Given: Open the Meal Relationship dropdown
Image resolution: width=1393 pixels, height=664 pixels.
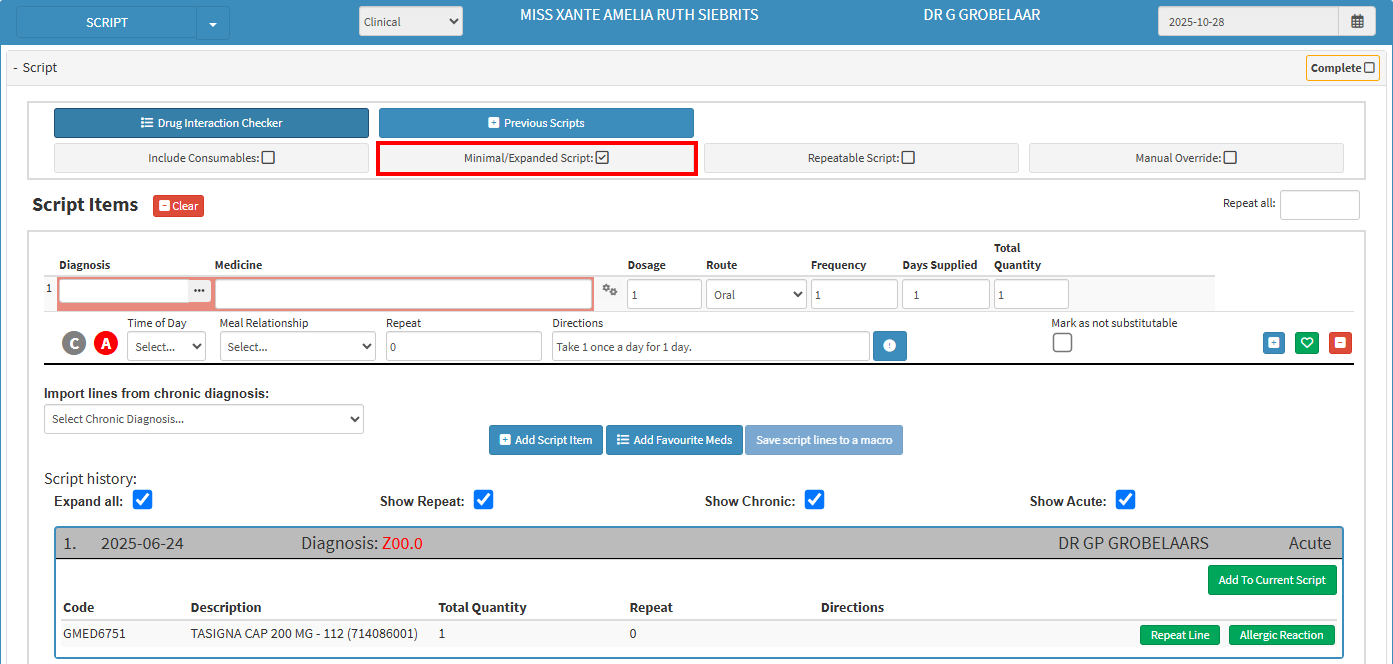Looking at the screenshot, I should coord(297,347).
